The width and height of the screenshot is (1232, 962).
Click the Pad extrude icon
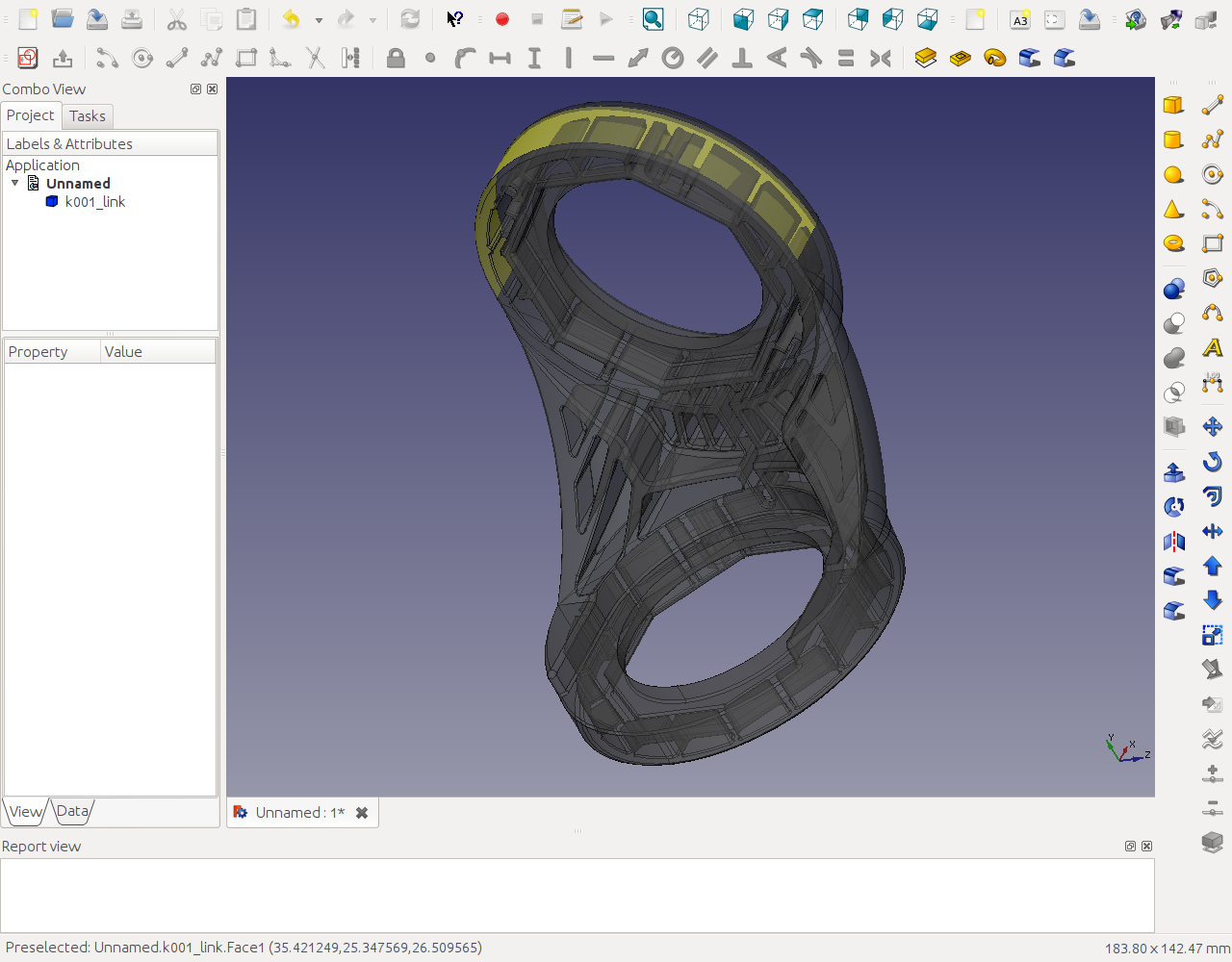(925, 58)
